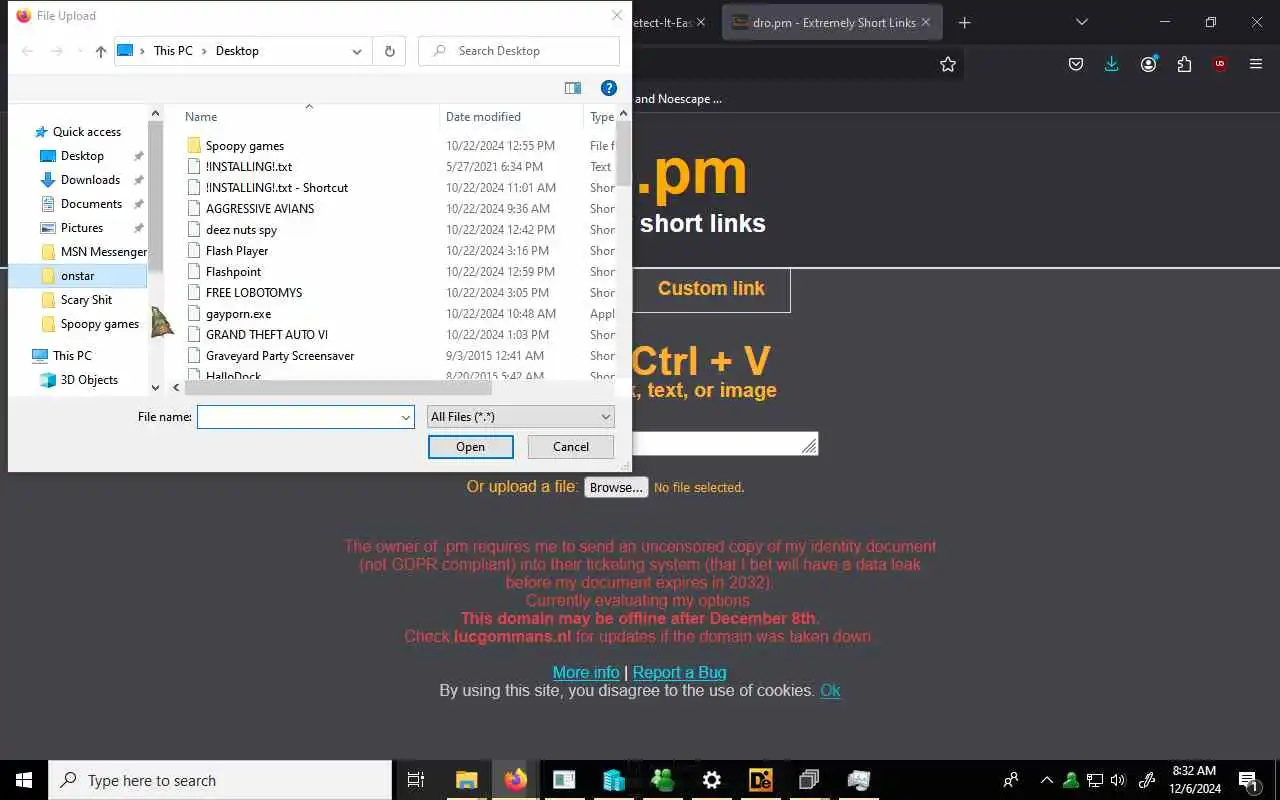Open the Detect It Easy taskbar icon
This screenshot has height=800, width=1280.
pos(760,780)
